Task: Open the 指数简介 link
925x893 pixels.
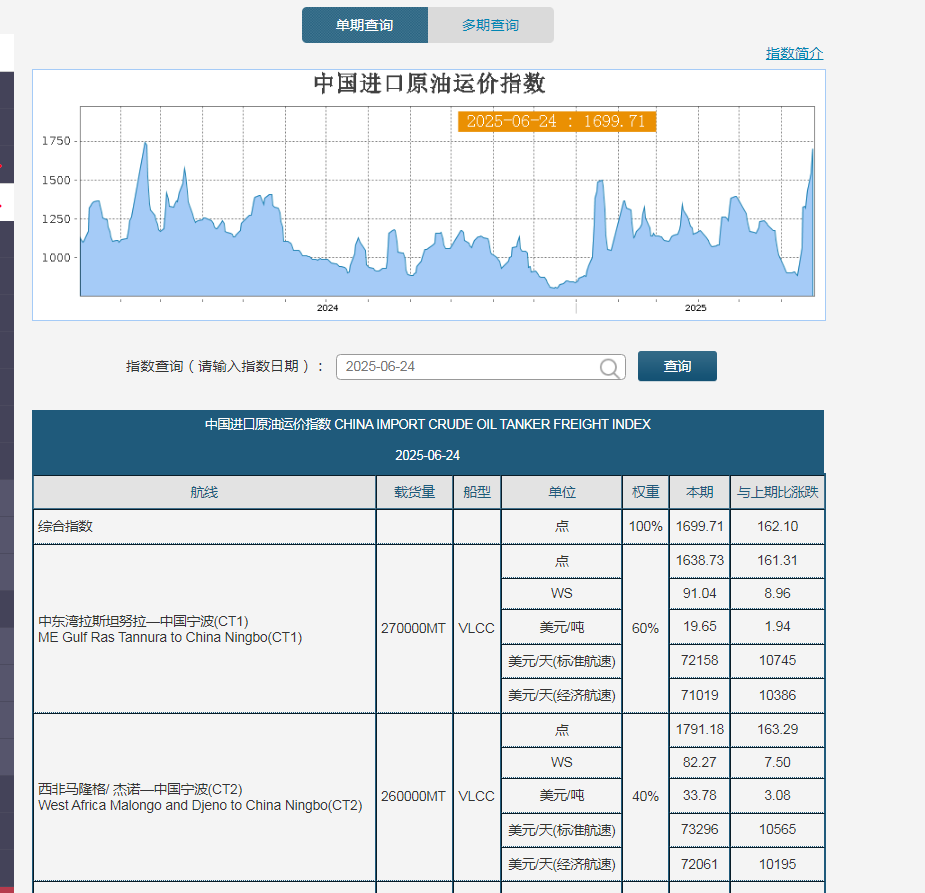Action: (794, 53)
